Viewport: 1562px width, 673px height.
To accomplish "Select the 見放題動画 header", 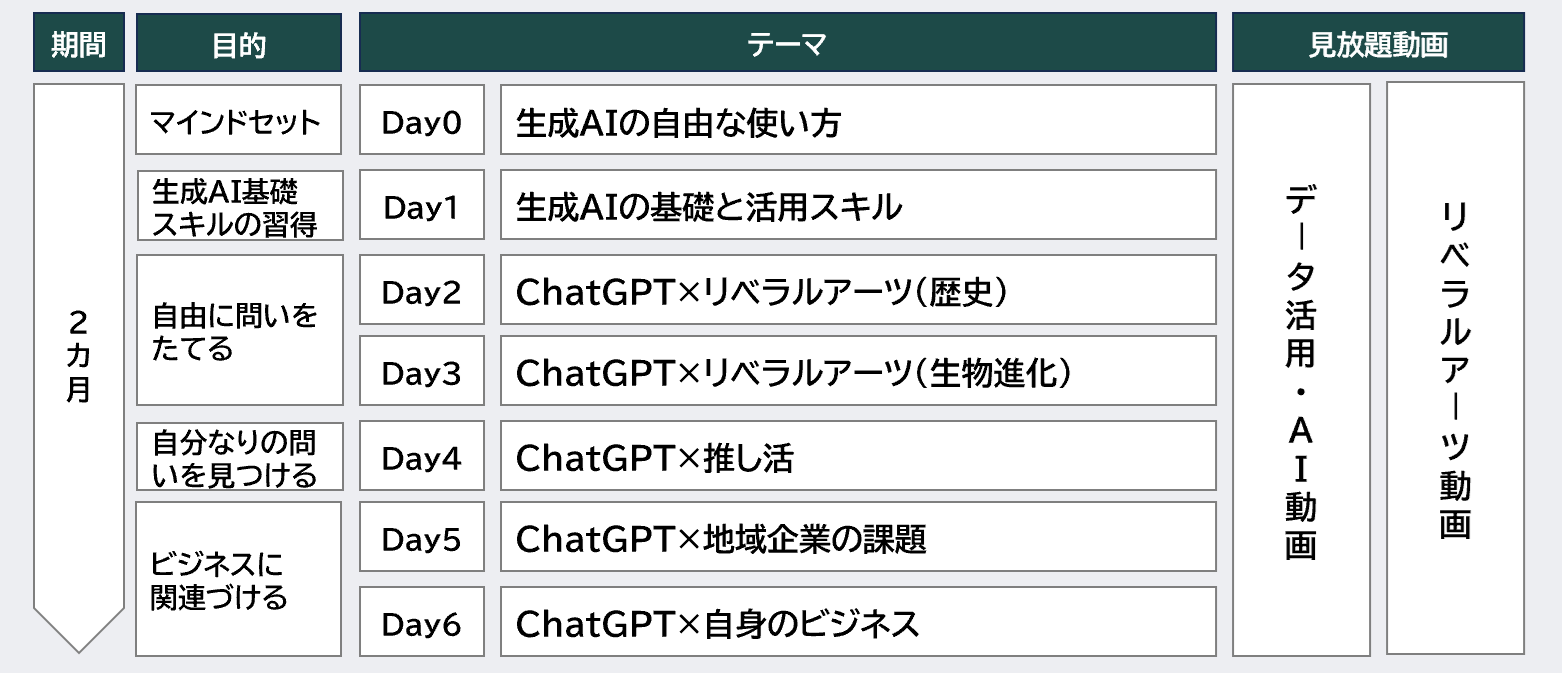I will pos(1377,43).
